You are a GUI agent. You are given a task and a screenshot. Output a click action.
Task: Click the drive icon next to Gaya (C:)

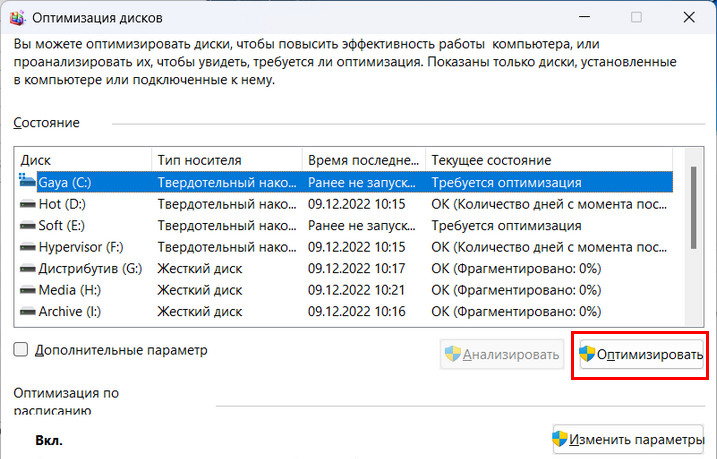tap(27, 181)
